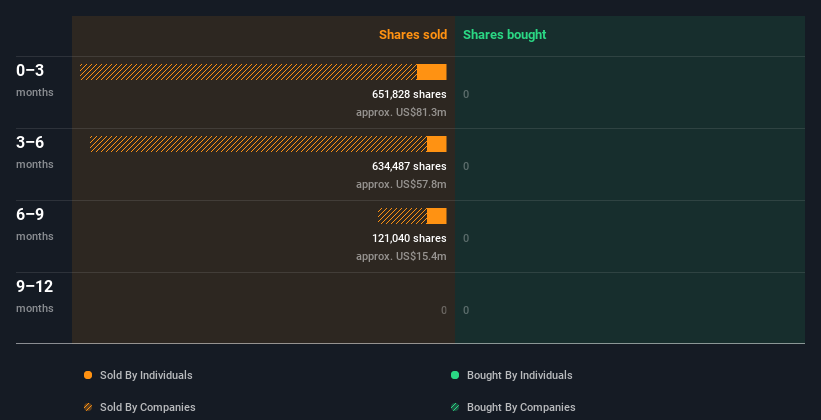Click the hatched company bar for 0–3 months
The width and height of the screenshot is (821, 420).
point(248,72)
